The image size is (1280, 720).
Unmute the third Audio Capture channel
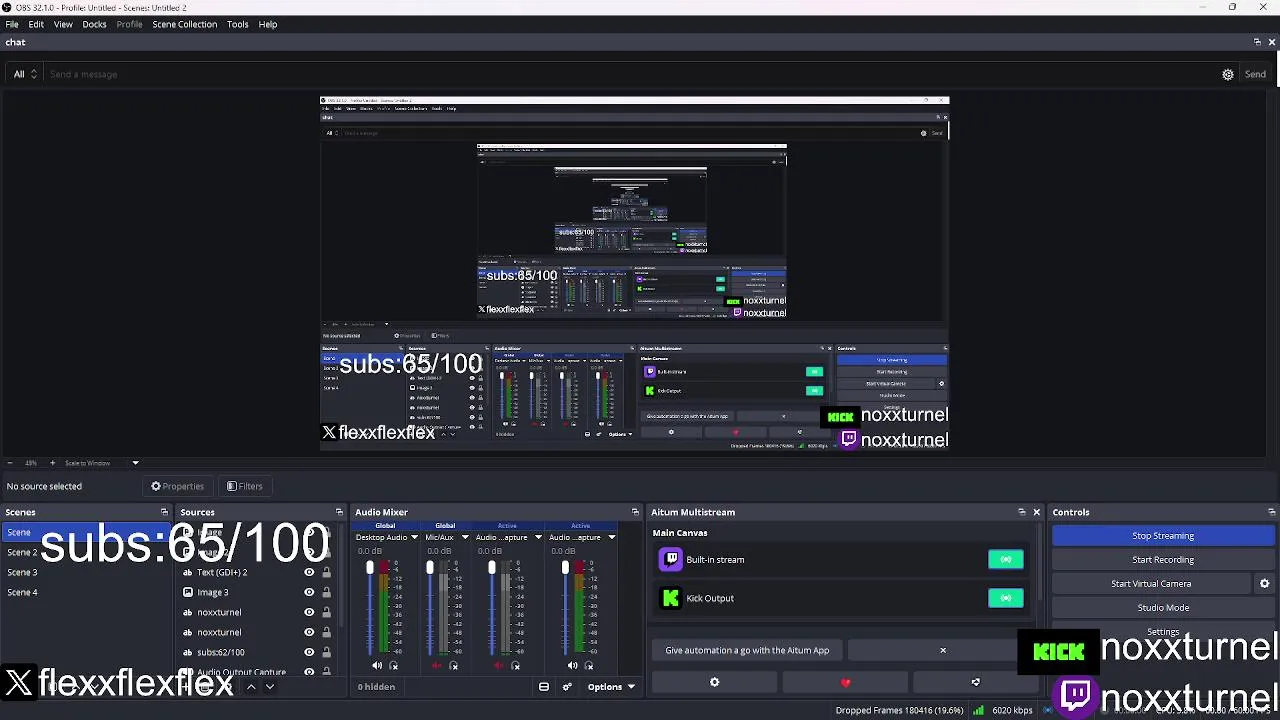click(498, 666)
